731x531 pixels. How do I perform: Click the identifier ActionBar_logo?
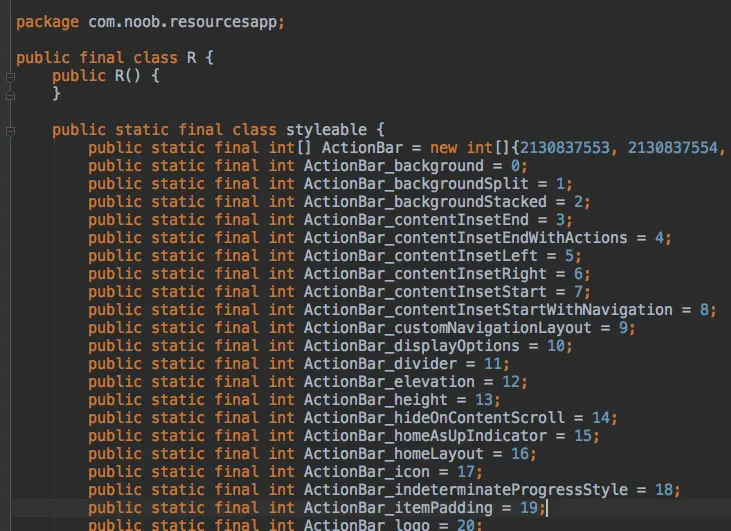click(367, 524)
